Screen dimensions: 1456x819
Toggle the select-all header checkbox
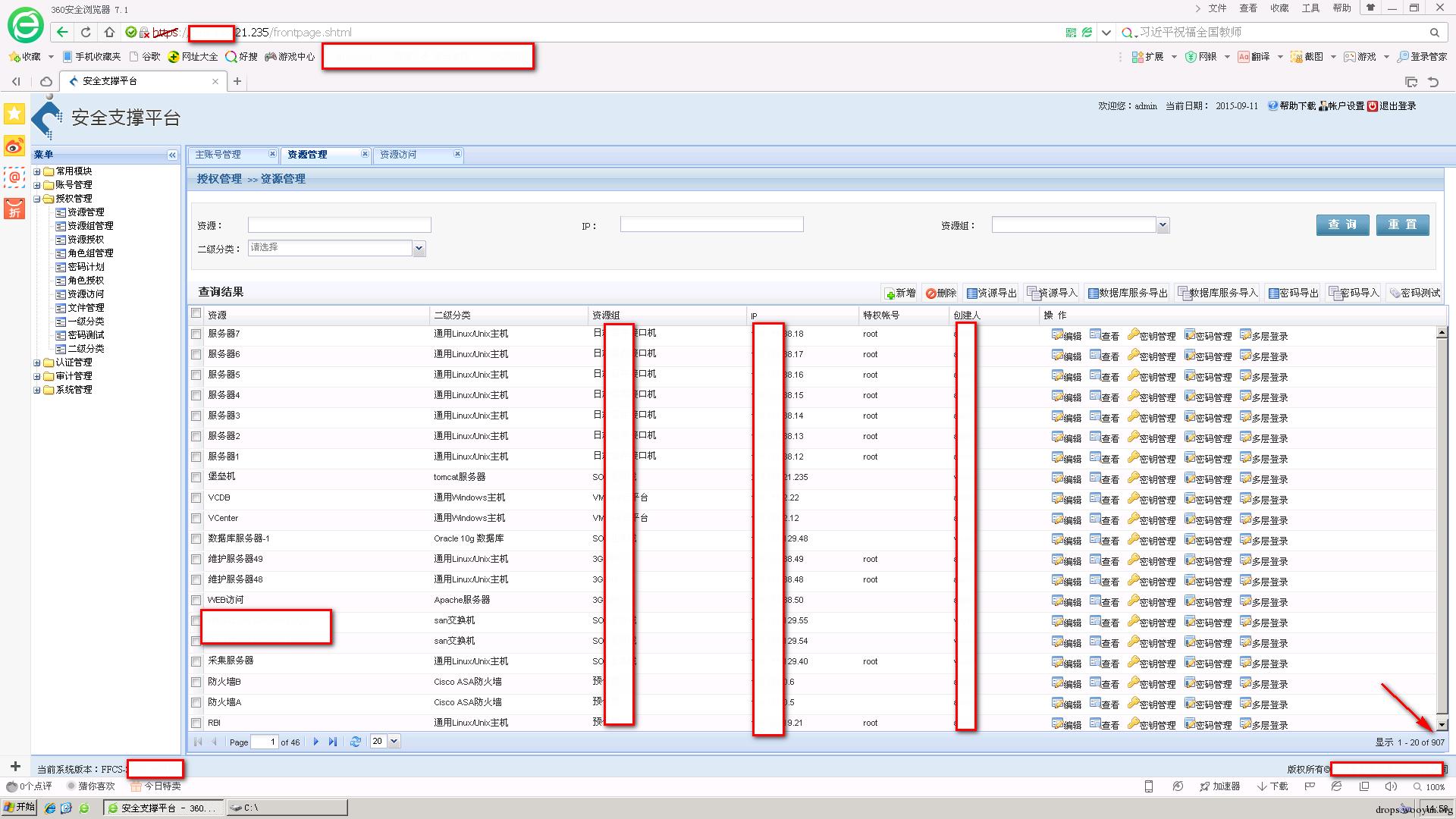(196, 313)
